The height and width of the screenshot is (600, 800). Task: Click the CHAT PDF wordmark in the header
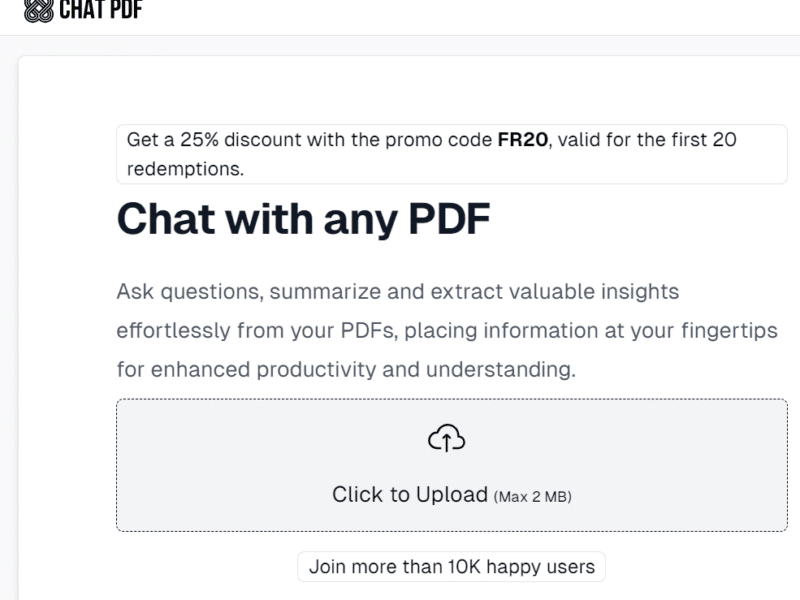coord(100,8)
